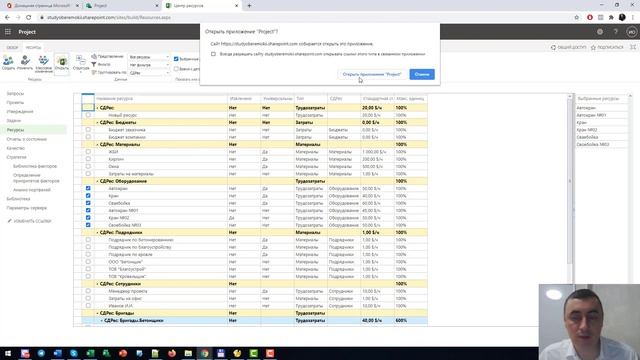Open the СДРес grouping dropdown
This screenshot has height=360, width=640.
click(149, 73)
